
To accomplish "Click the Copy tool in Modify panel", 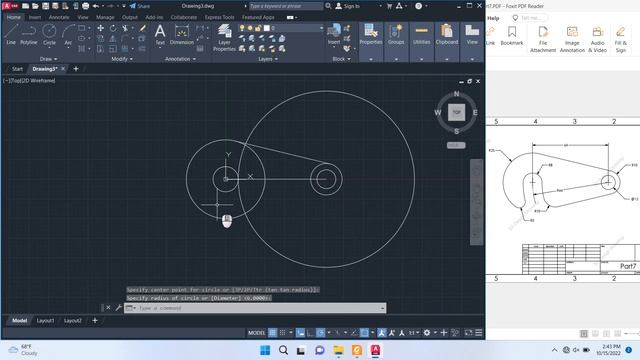I will 100,39.
